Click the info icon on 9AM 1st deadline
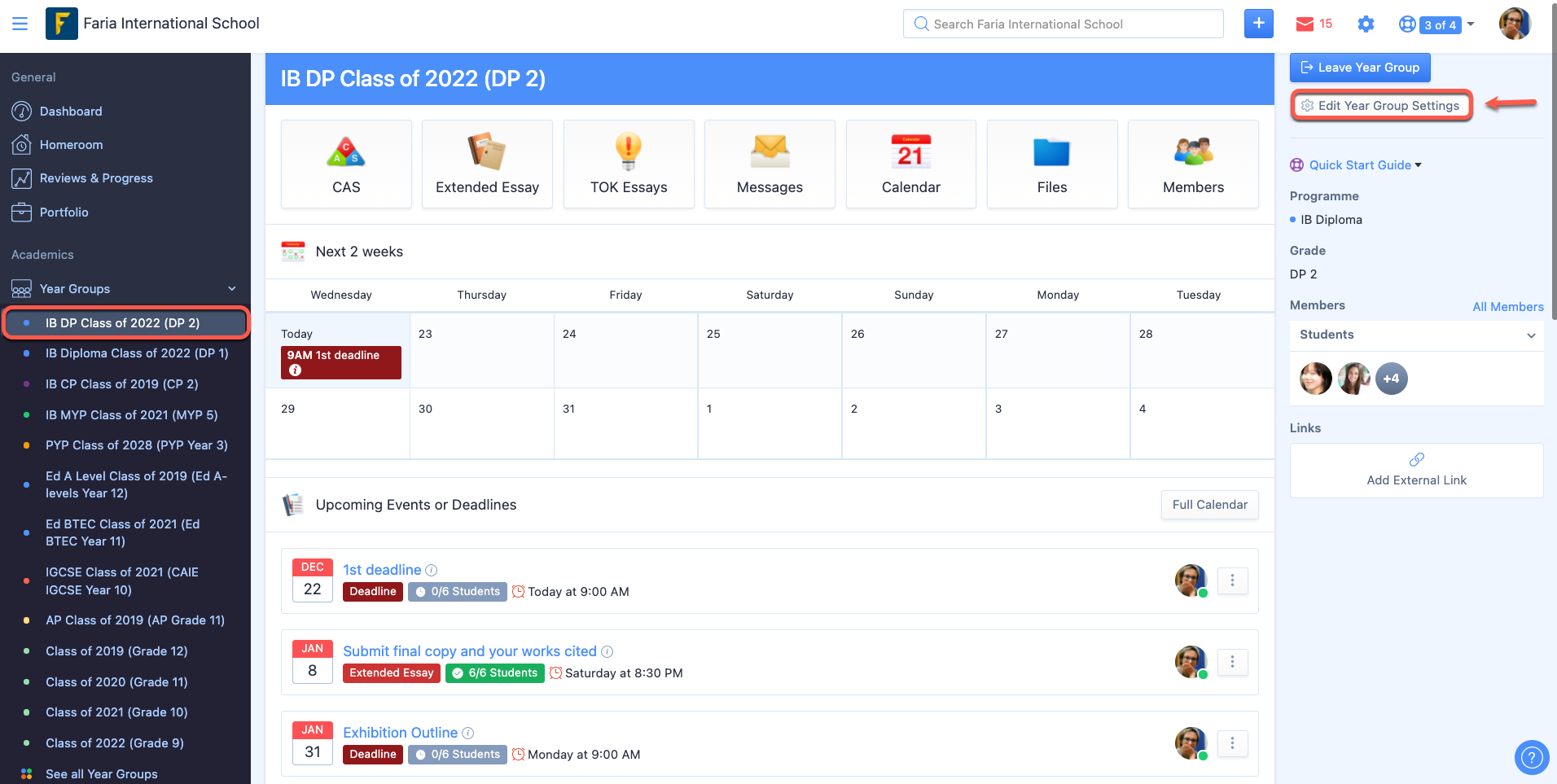 click(296, 370)
